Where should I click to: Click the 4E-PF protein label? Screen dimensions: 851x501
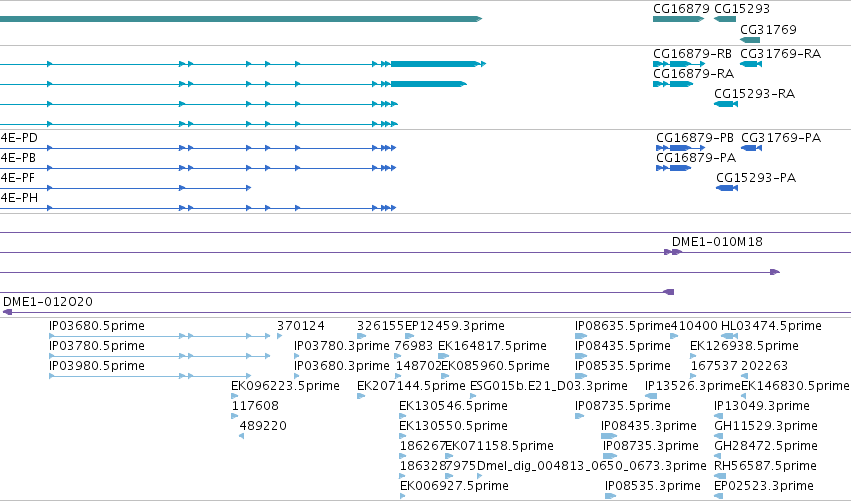tap(17, 178)
